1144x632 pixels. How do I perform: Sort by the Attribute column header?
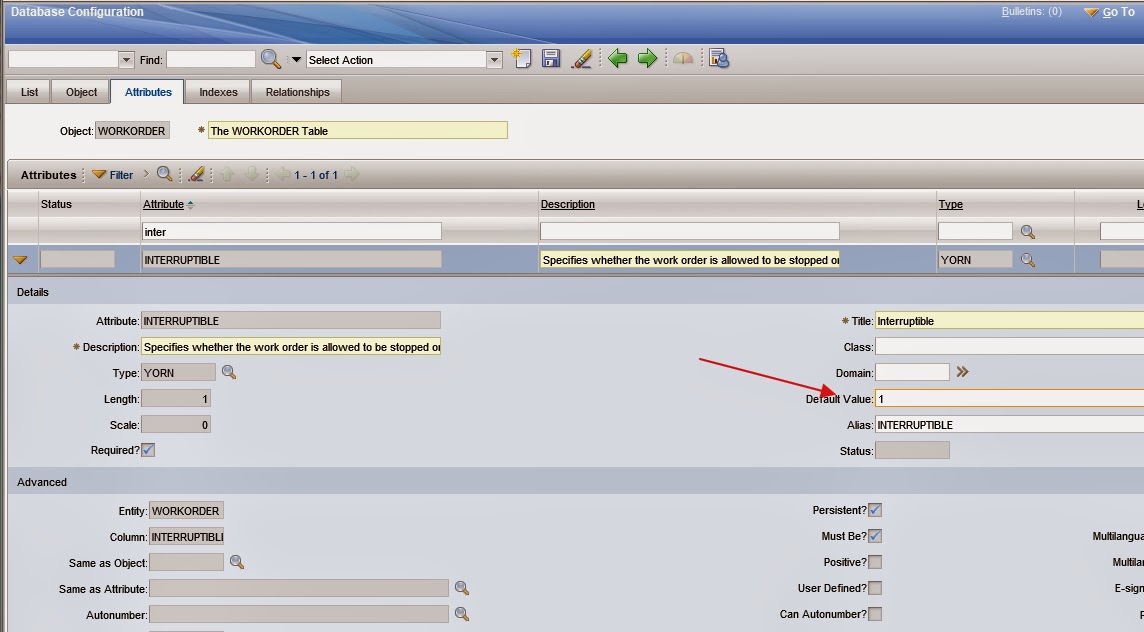click(x=163, y=204)
